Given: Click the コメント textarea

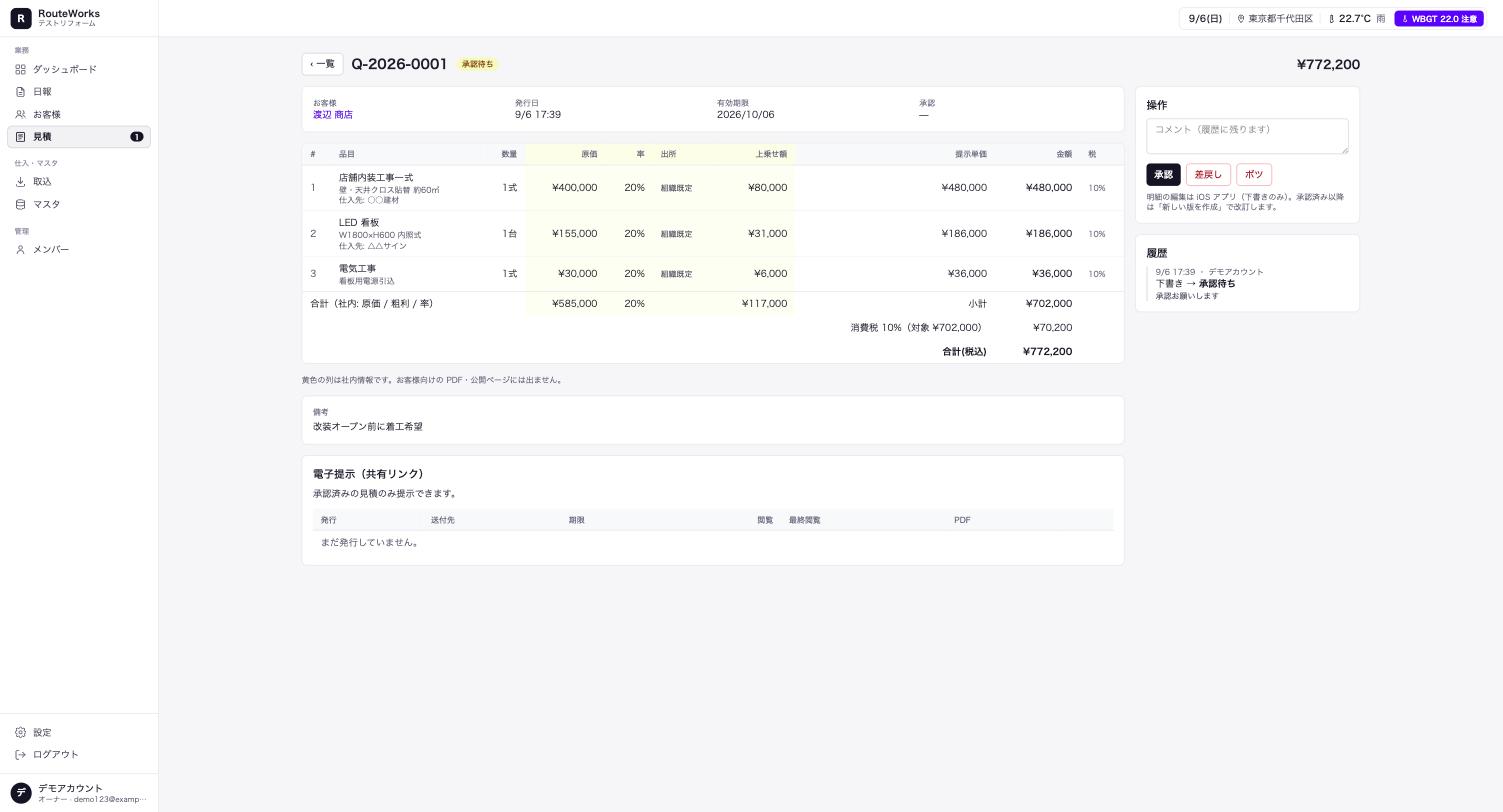Looking at the screenshot, I should 1247,136.
